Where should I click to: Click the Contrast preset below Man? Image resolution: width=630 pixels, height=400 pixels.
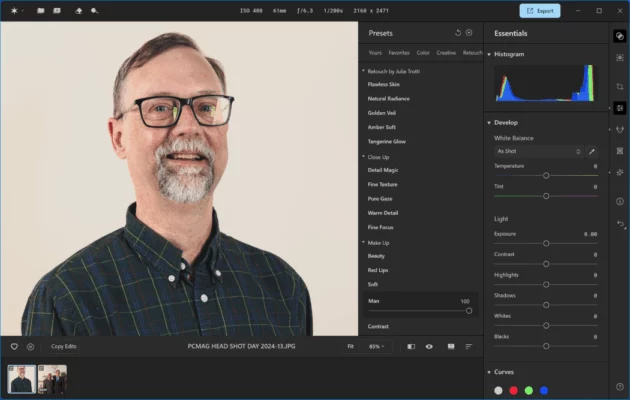(378, 326)
